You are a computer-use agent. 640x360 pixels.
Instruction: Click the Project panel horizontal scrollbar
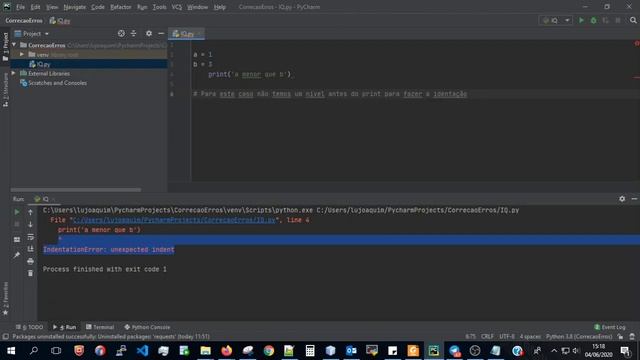tap(76, 190)
